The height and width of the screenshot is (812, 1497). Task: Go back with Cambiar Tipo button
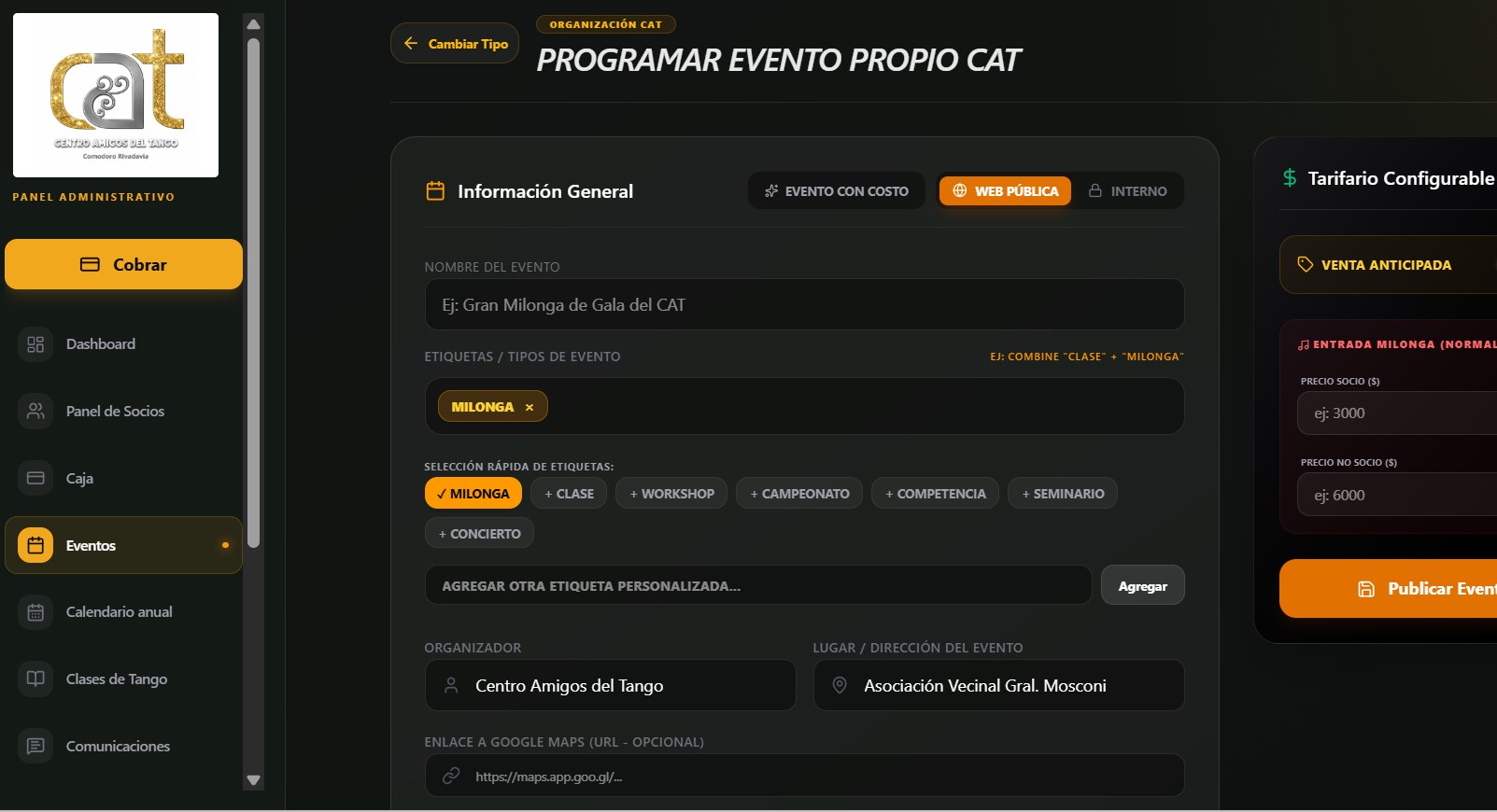455,43
